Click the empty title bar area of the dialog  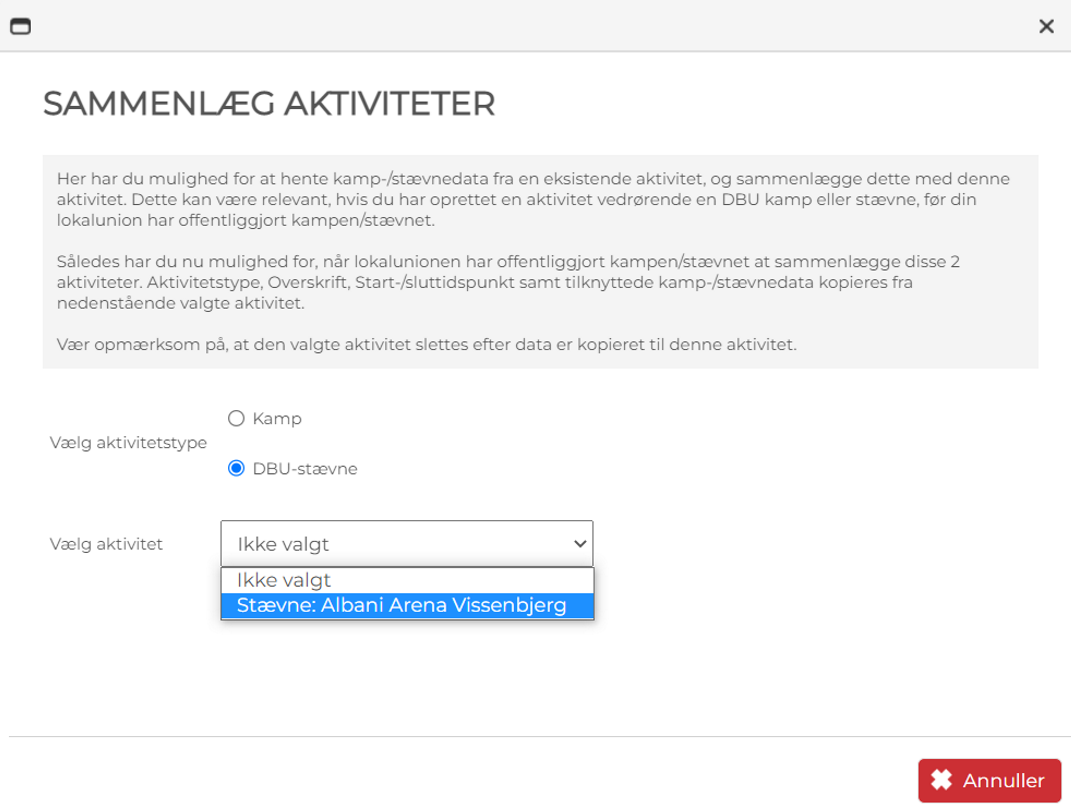(533, 26)
